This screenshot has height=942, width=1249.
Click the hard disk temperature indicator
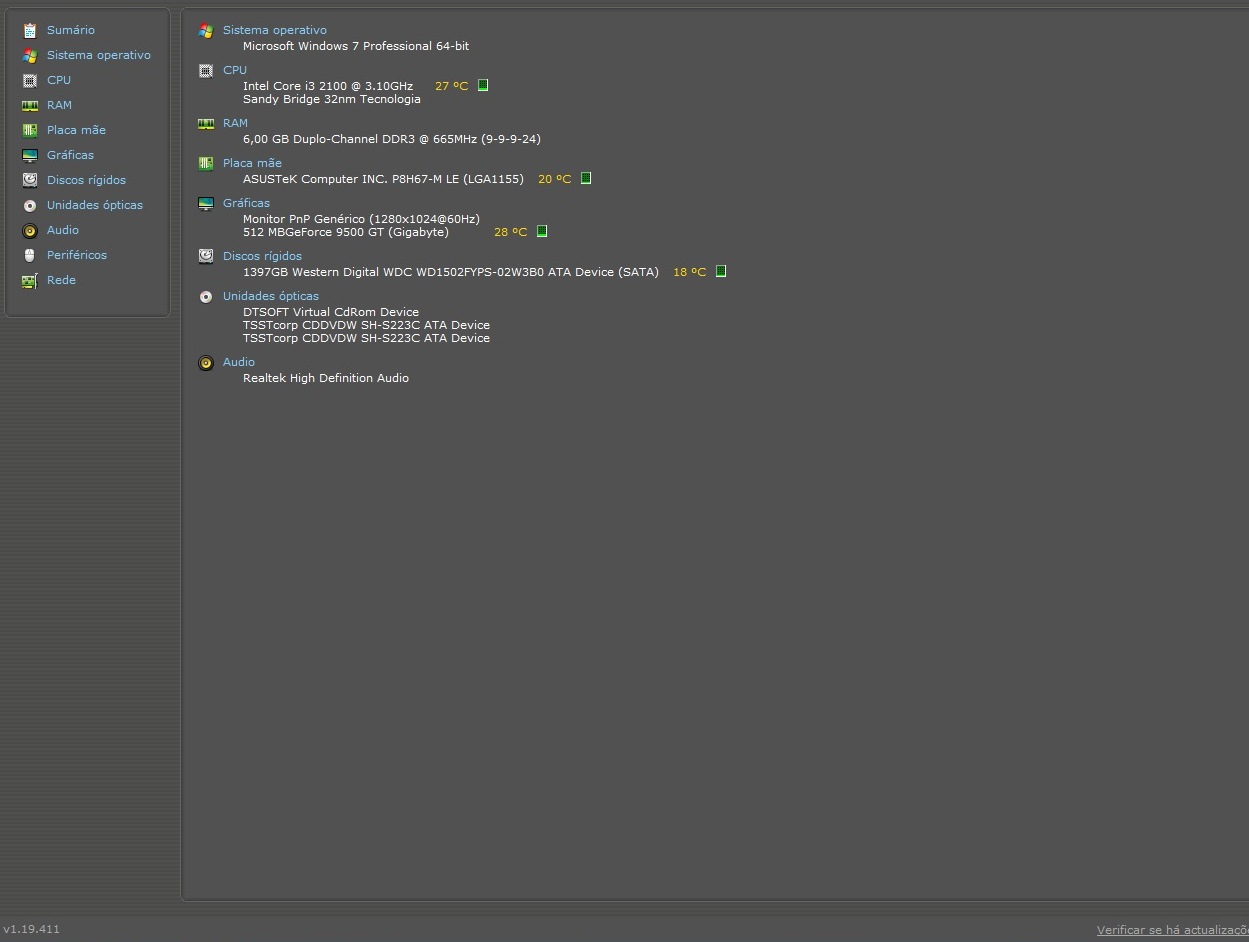pos(721,271)
